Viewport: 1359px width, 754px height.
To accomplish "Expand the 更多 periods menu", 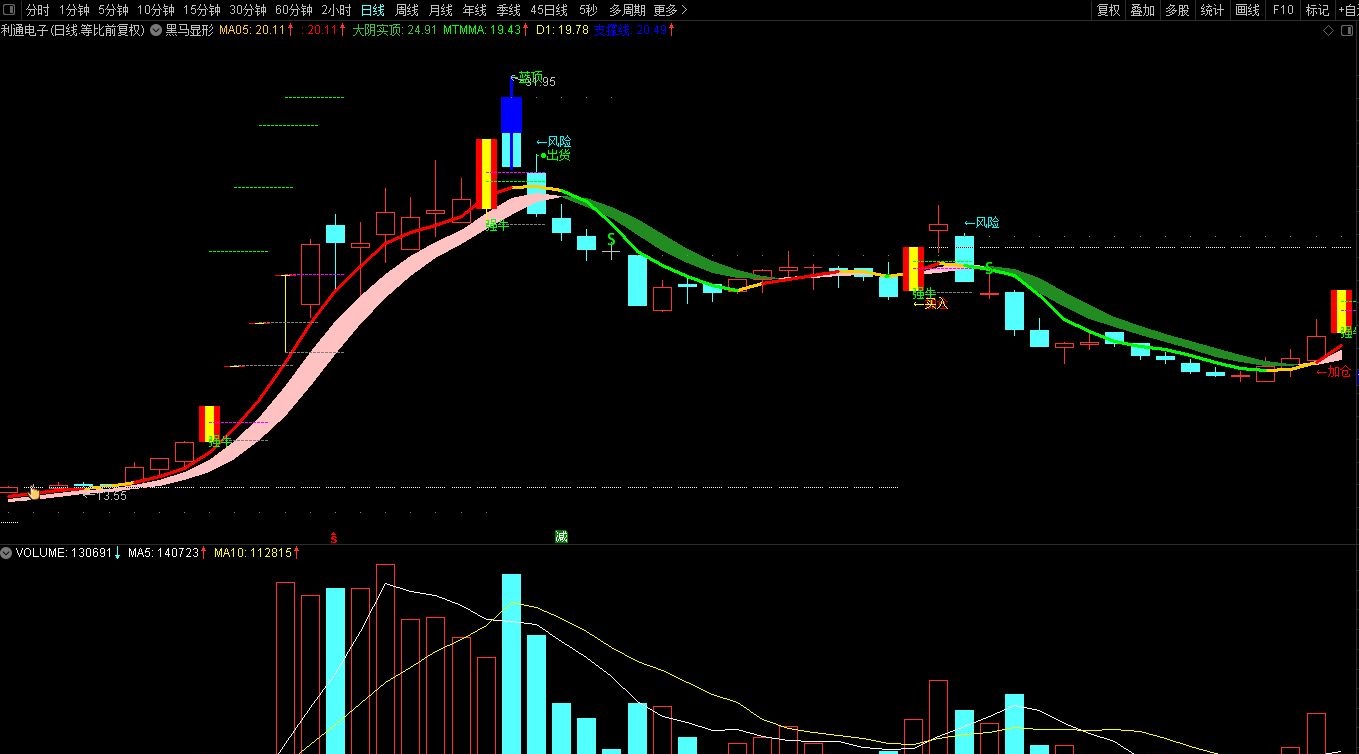I will pos(670,10).
